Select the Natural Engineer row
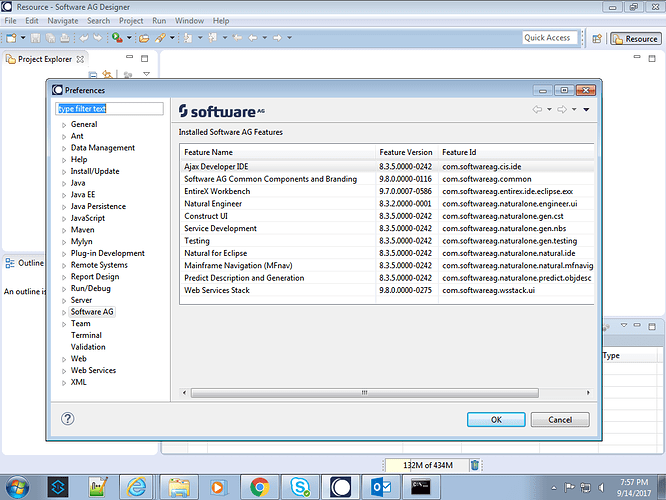Image resolution: width=666 pixels, height=500 pixels. click(387, 204)
